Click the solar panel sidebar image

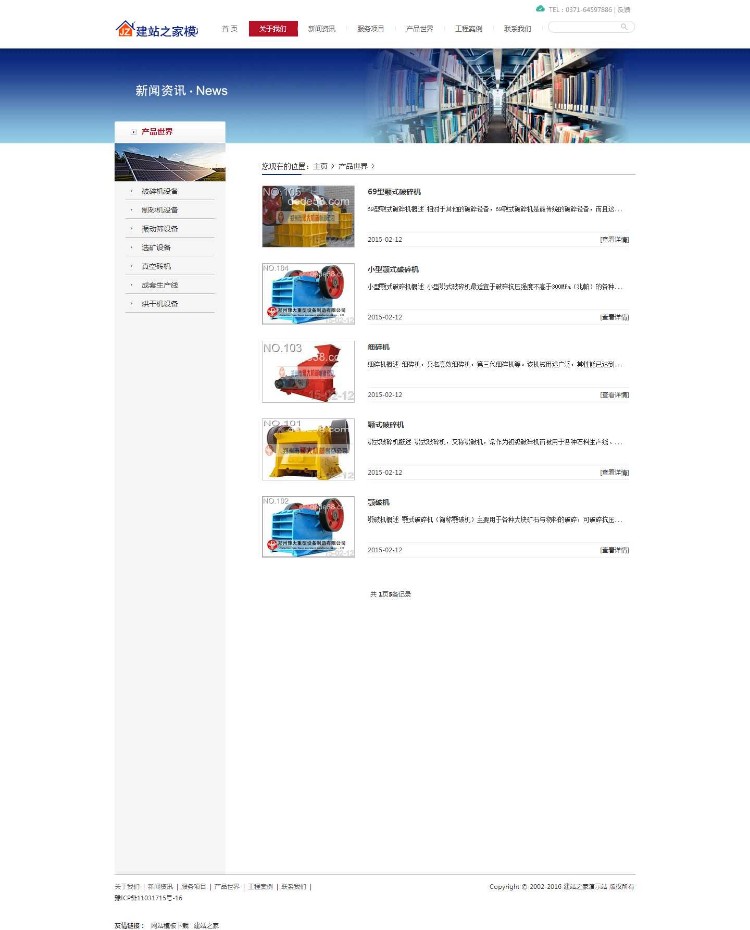tap(170, 162)
